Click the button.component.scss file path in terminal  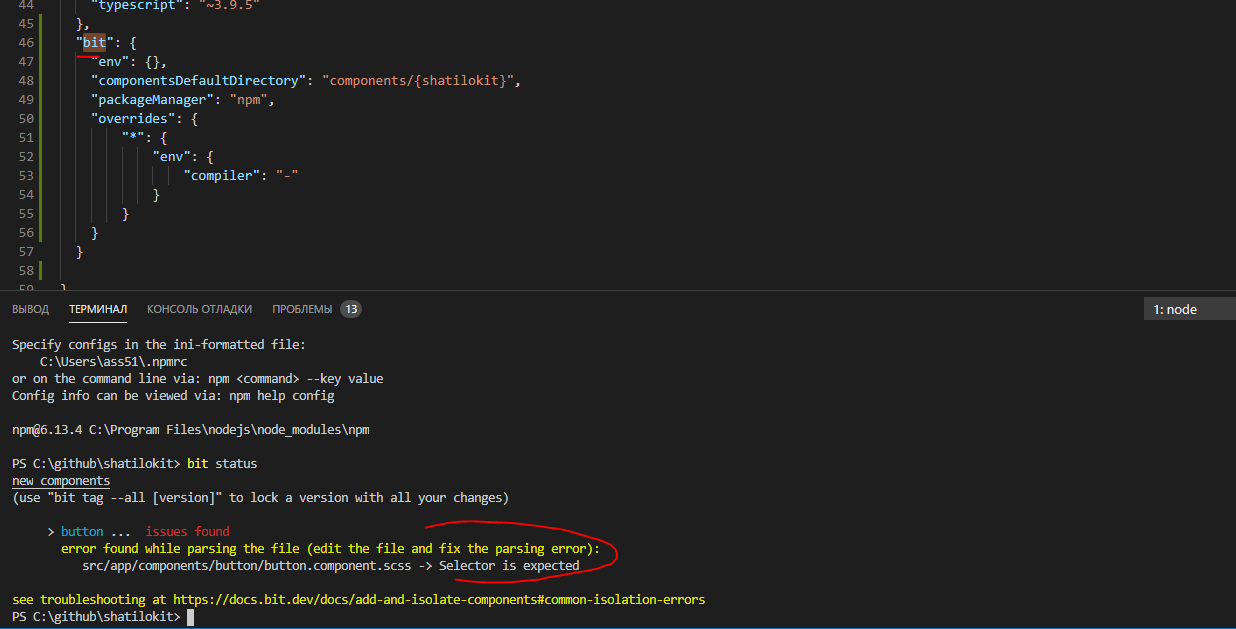[245, 565]
